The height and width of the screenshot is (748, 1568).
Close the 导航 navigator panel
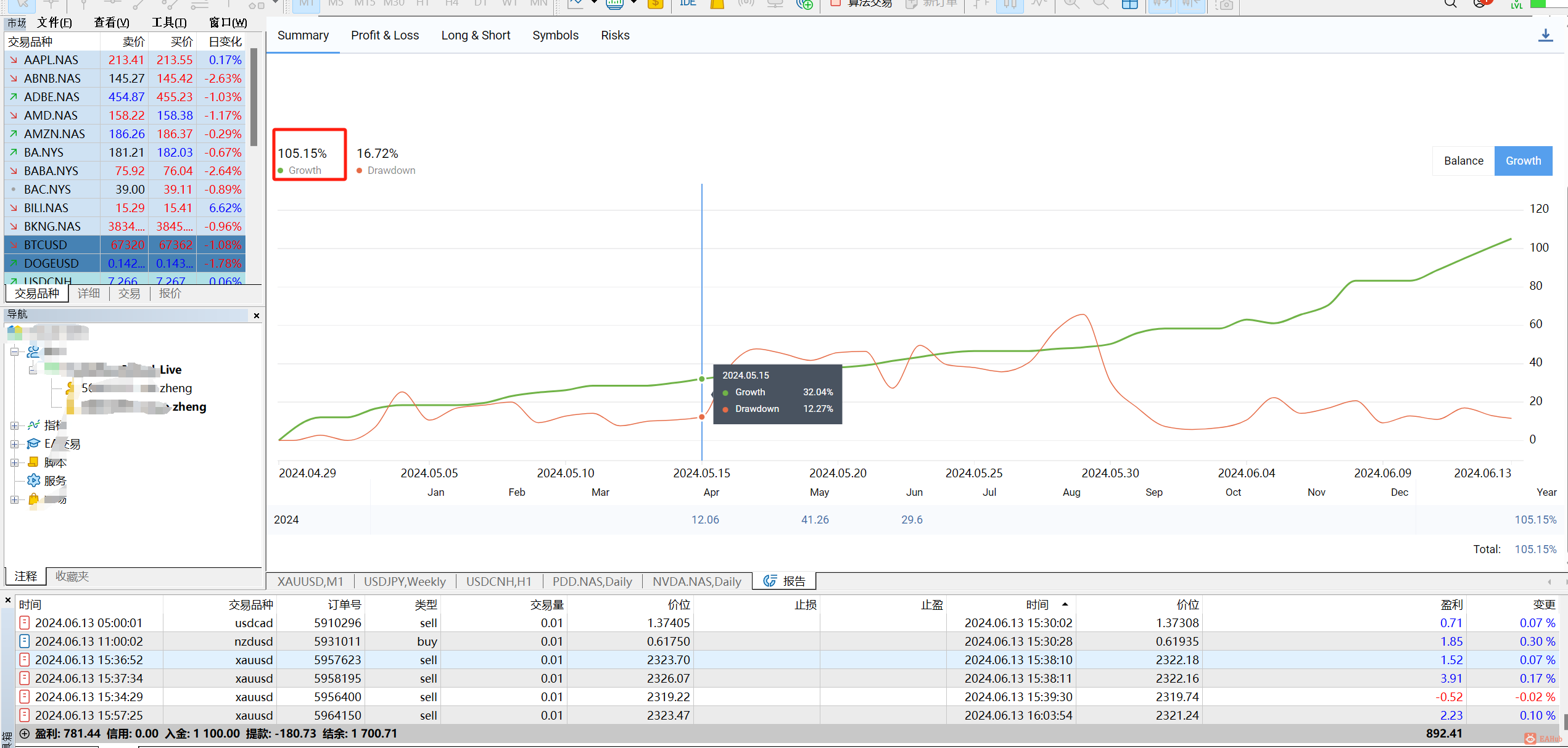[x=257, y=315]
